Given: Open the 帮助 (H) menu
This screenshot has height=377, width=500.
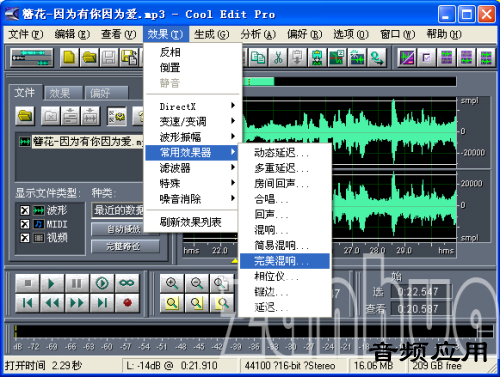Looking at the screenshot, I should pyautogui.click(x=444, y=34).
